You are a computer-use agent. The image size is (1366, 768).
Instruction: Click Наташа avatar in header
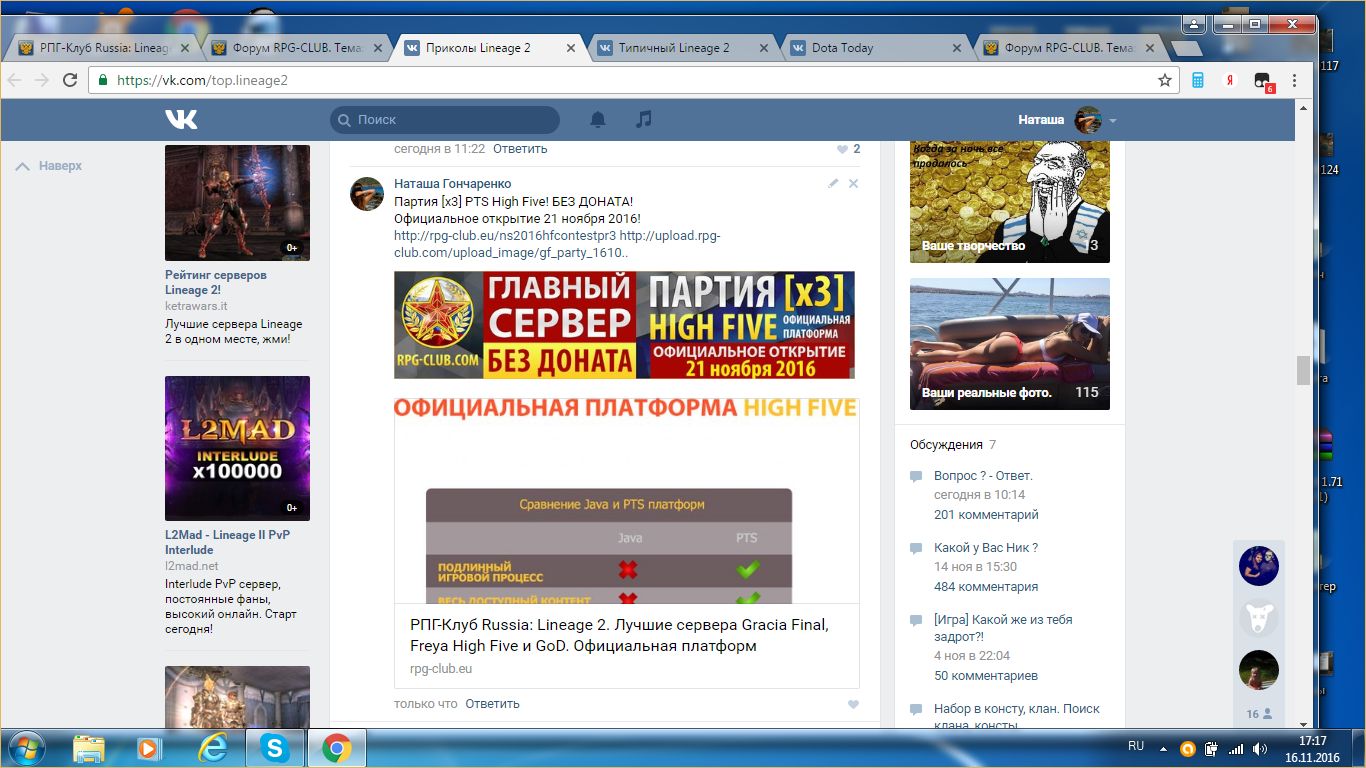(1088, 120)
